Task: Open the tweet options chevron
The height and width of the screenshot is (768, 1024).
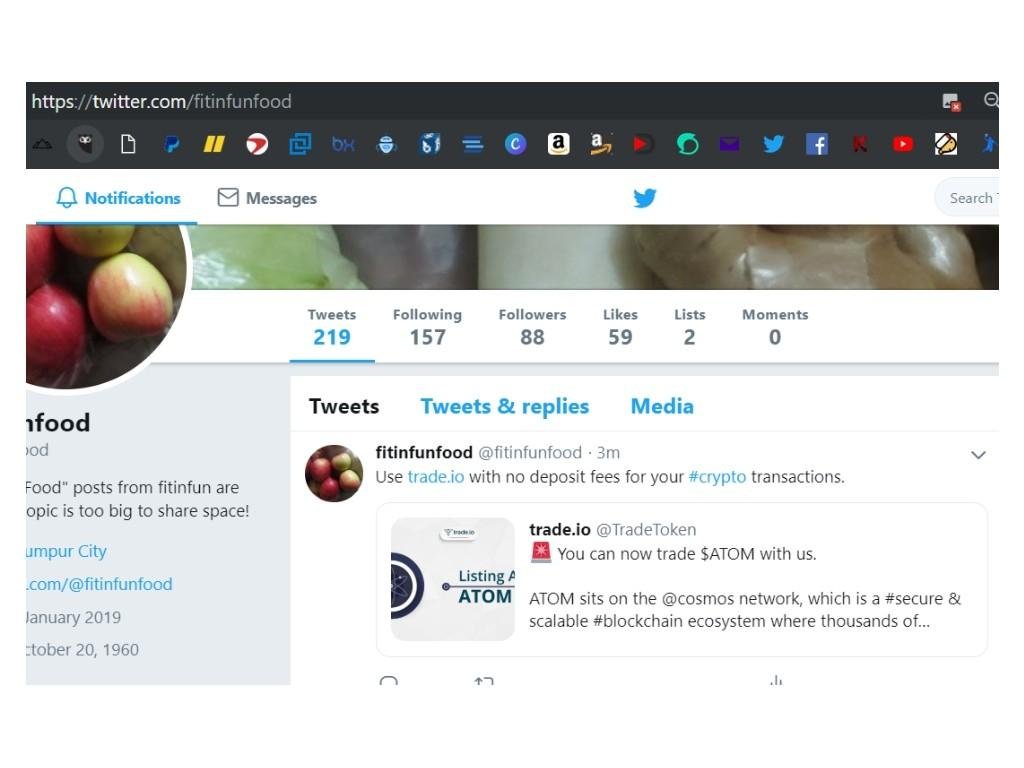Action: tap(978, 455)
